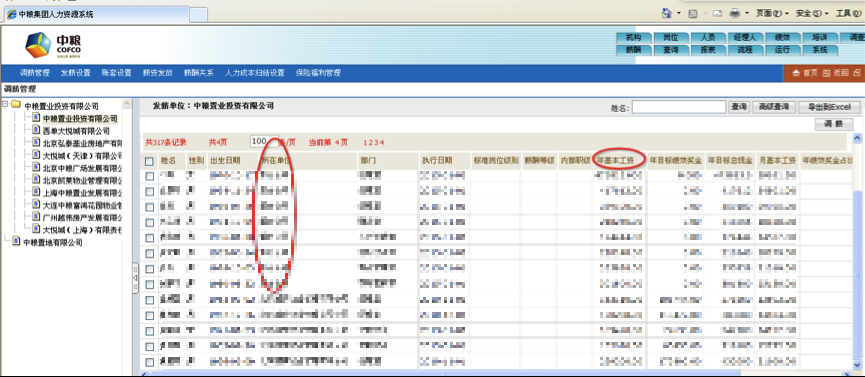Click the 查询 search button
This screenshot has height=377, width=865.
click(739, 107)
